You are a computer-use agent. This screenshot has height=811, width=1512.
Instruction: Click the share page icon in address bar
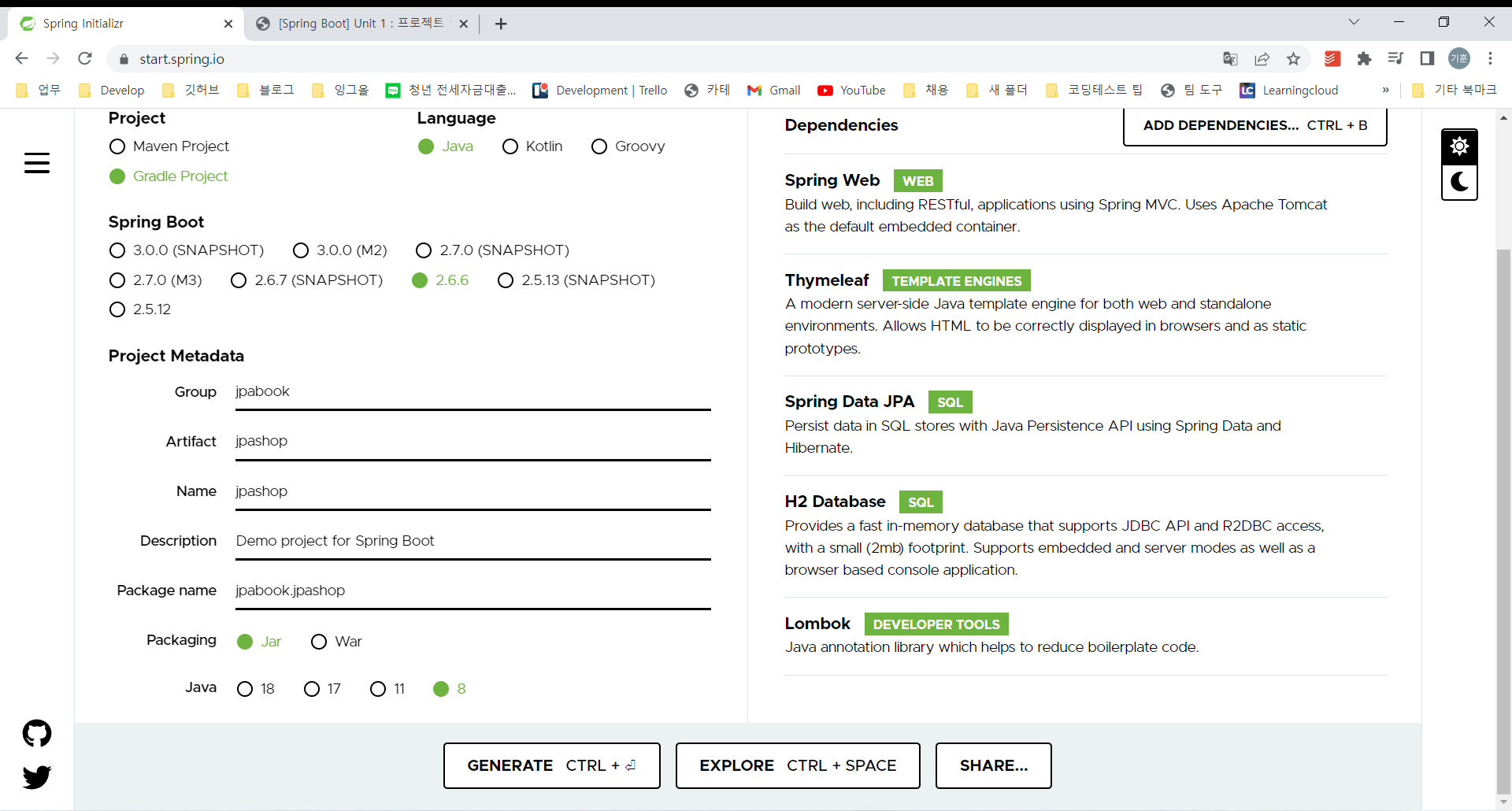click(x=1262, y=58)
